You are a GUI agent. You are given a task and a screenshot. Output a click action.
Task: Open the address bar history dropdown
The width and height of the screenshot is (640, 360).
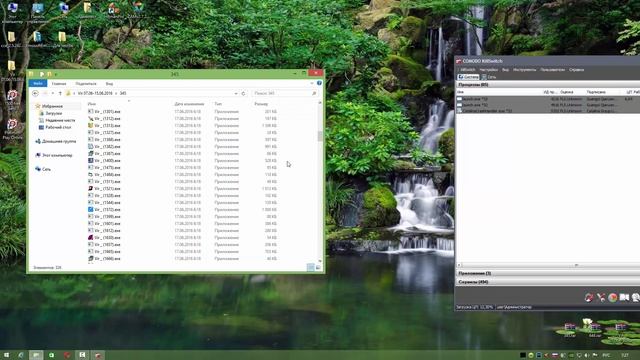236,93
